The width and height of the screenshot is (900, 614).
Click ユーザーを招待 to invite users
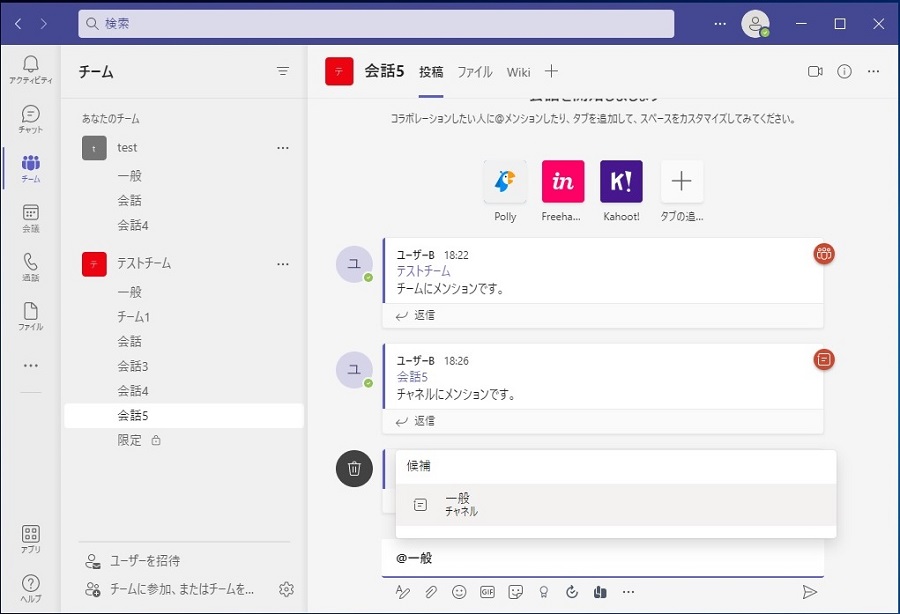[145, 561]
